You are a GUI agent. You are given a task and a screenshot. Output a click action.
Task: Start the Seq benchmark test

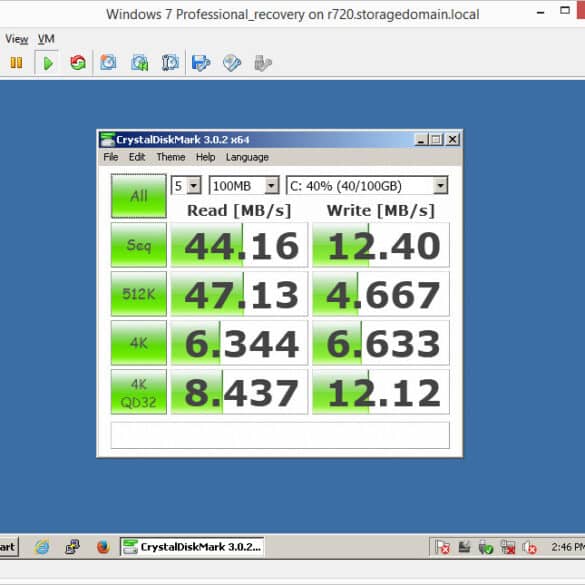coord(139,245)
